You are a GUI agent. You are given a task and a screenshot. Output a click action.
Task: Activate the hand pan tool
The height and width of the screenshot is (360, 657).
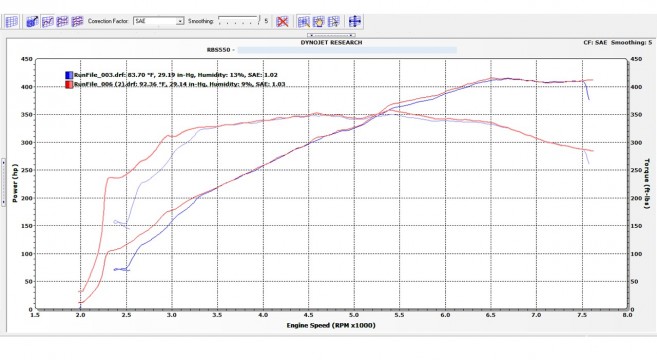pos(318,21)
